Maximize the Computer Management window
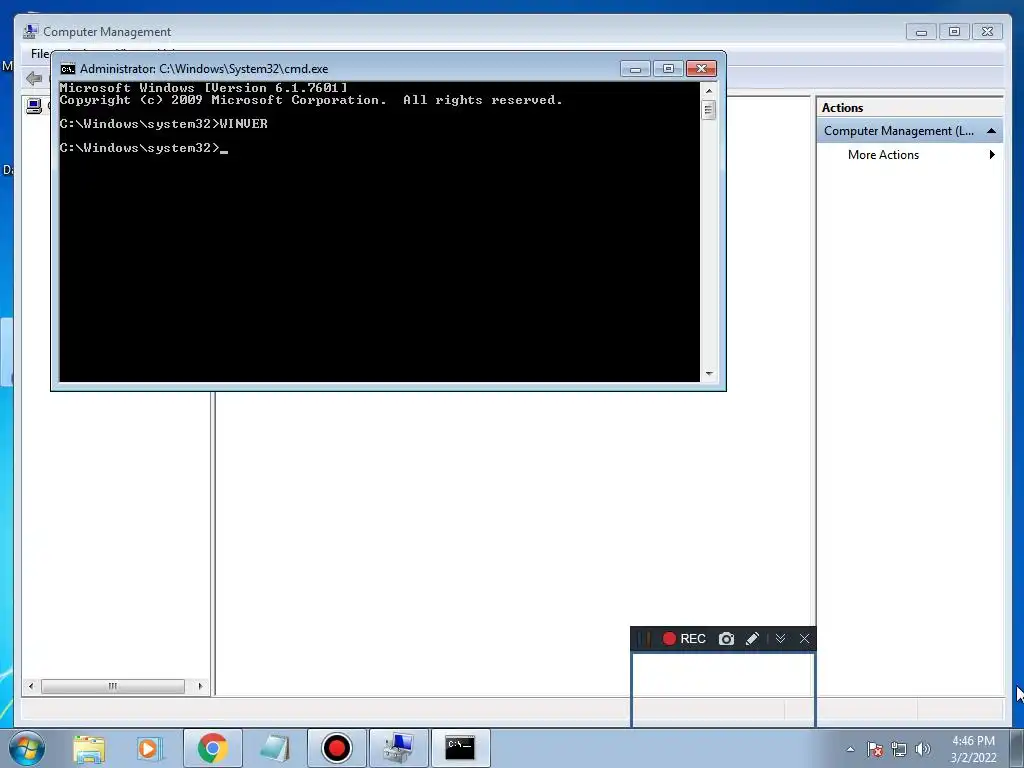This screenshot has height=768, width=1024. pos(954,31)
